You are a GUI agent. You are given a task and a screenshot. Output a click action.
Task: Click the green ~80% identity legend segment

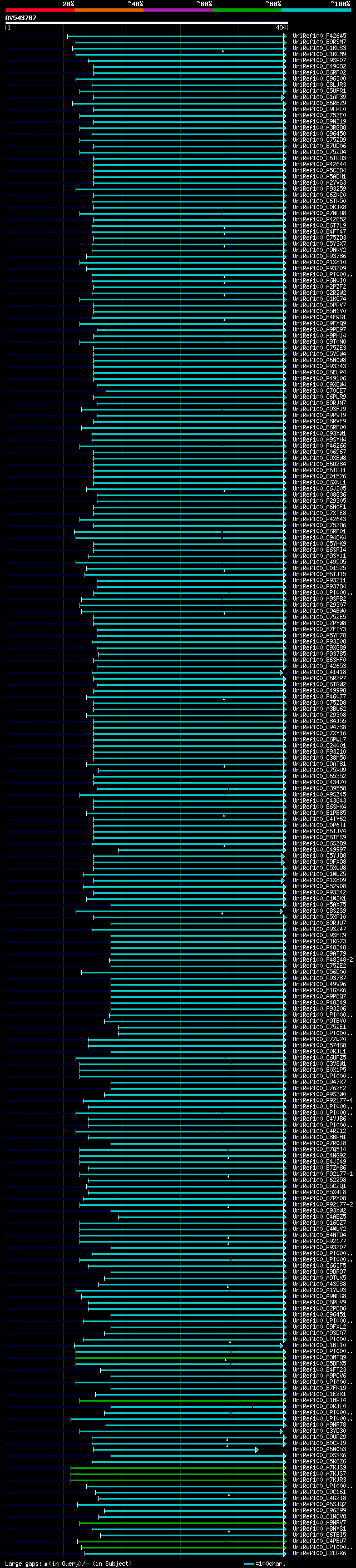click(x=247, y=10)
